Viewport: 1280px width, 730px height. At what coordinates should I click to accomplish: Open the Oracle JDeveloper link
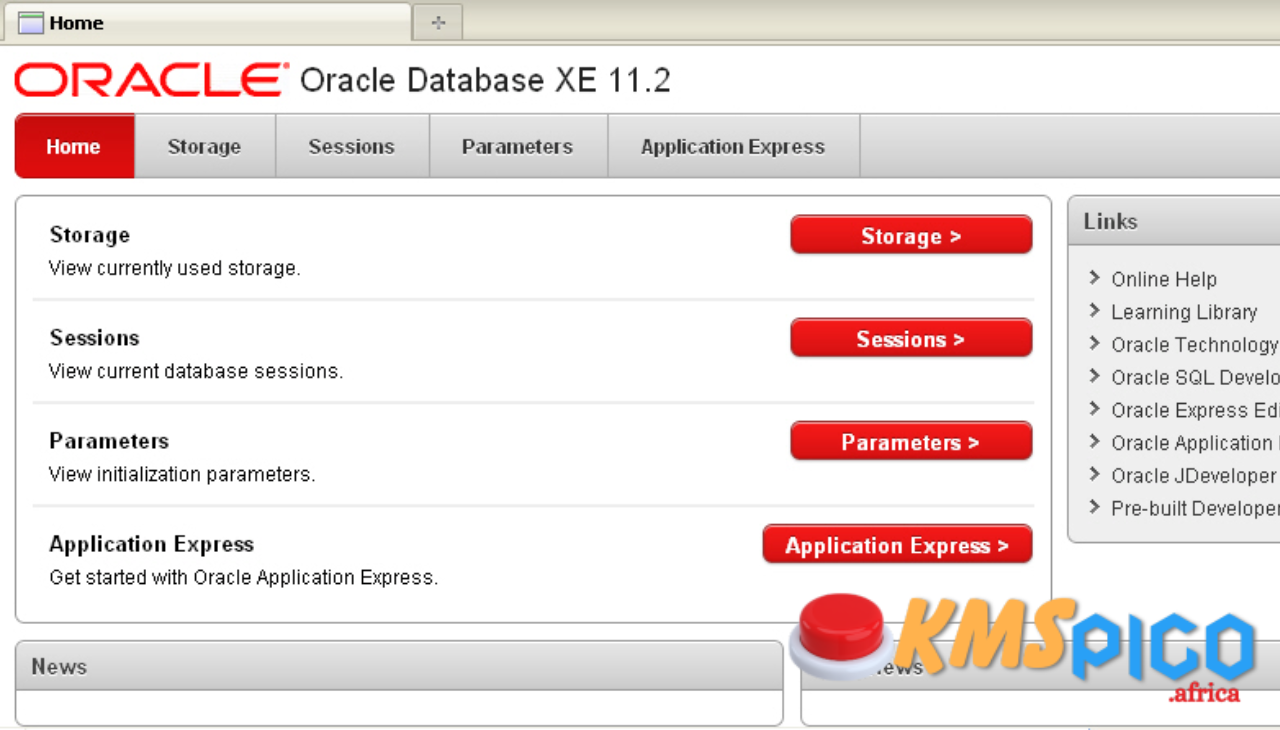[1195, 476]
